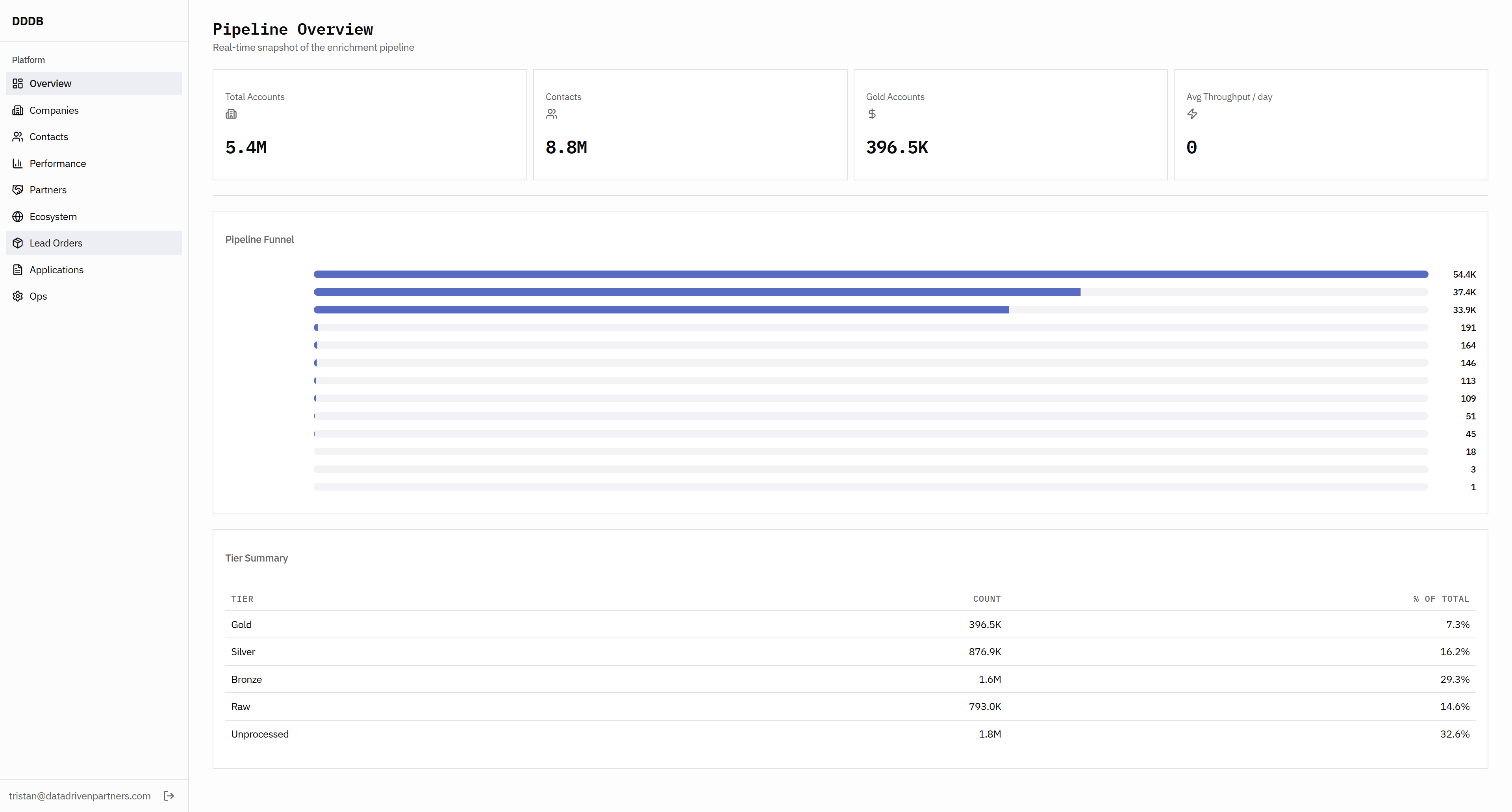Click the Lead Orders box icon

point(18,243)
